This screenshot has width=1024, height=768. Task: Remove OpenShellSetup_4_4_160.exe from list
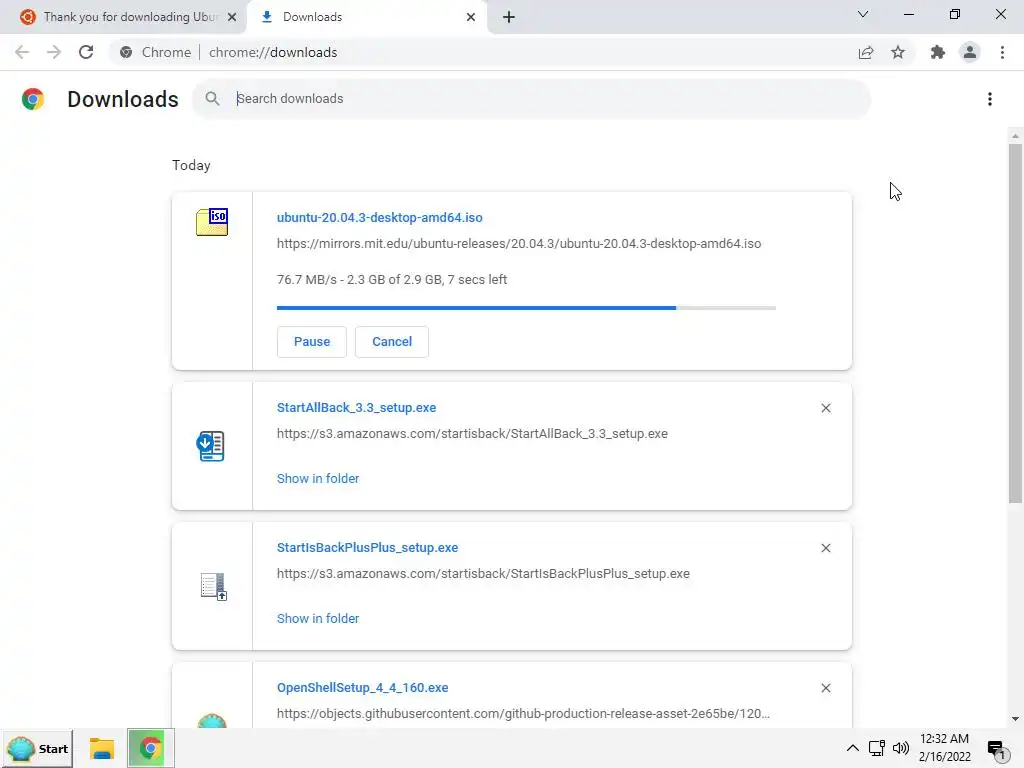826,688
